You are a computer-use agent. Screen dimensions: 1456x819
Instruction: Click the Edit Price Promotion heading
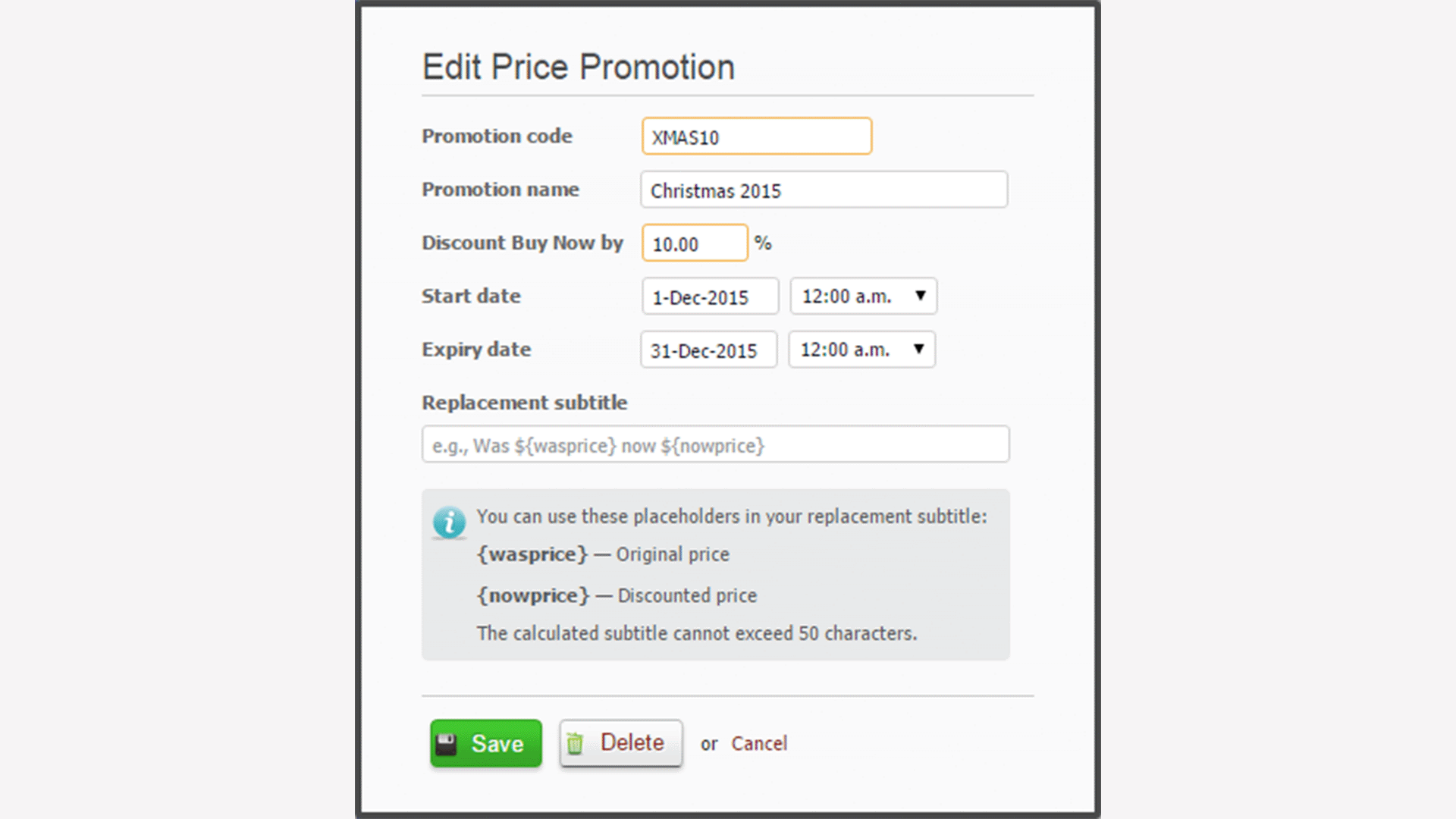tap(578, 67)
